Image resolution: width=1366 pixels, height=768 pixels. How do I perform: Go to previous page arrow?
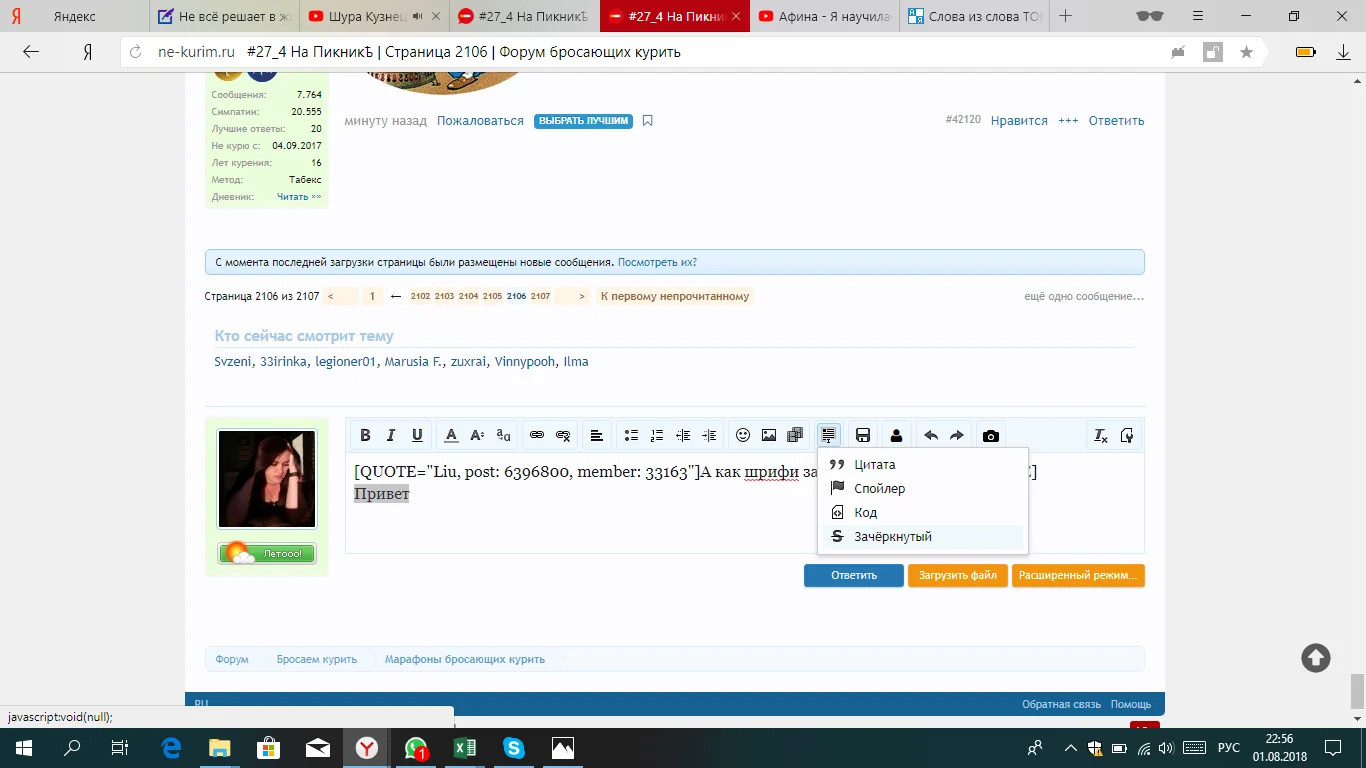coord(341,296)
